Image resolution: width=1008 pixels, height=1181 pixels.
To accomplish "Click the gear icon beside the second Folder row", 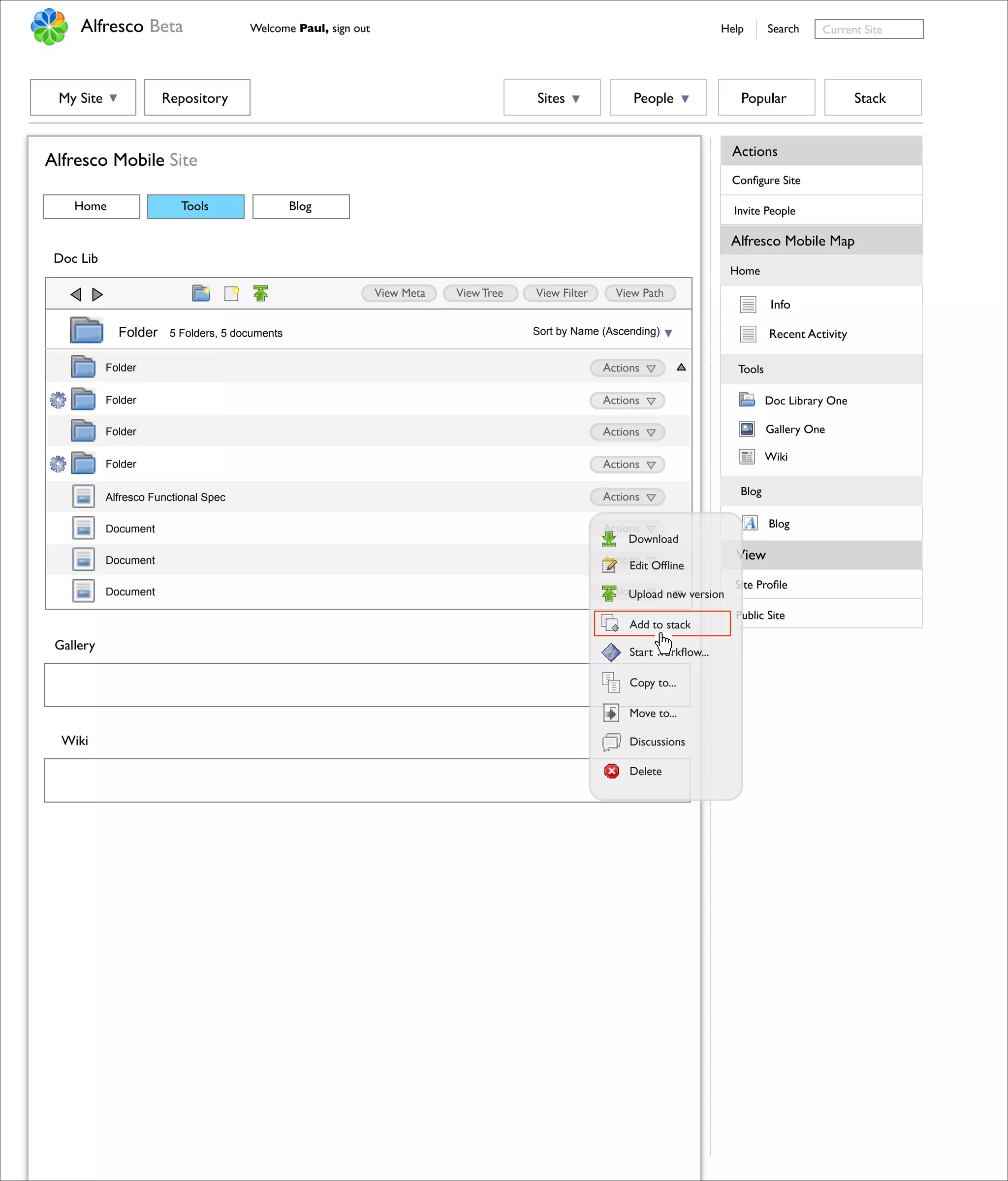I will [58, 400].
